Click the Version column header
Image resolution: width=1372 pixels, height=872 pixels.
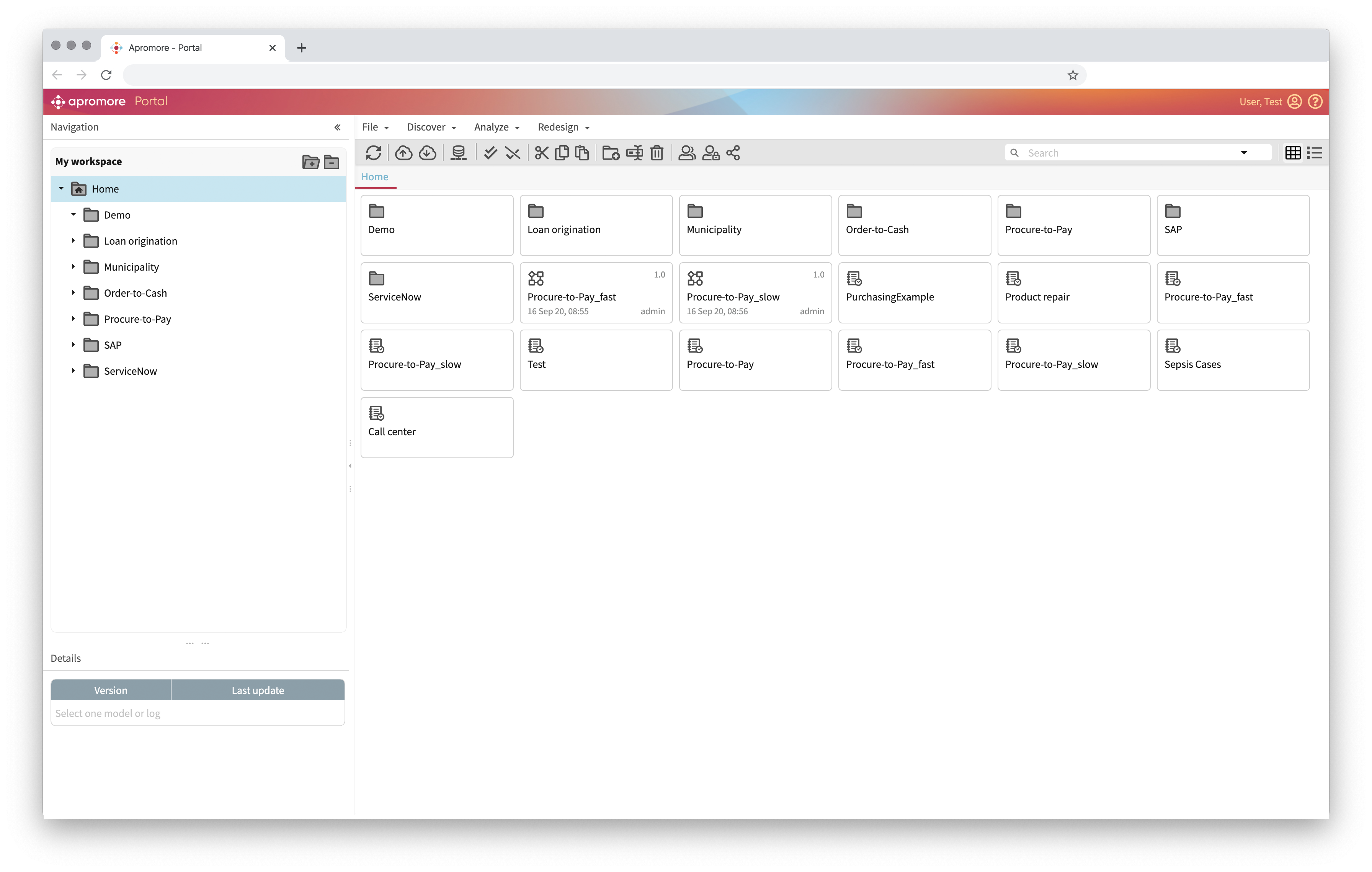pos(111,690)
